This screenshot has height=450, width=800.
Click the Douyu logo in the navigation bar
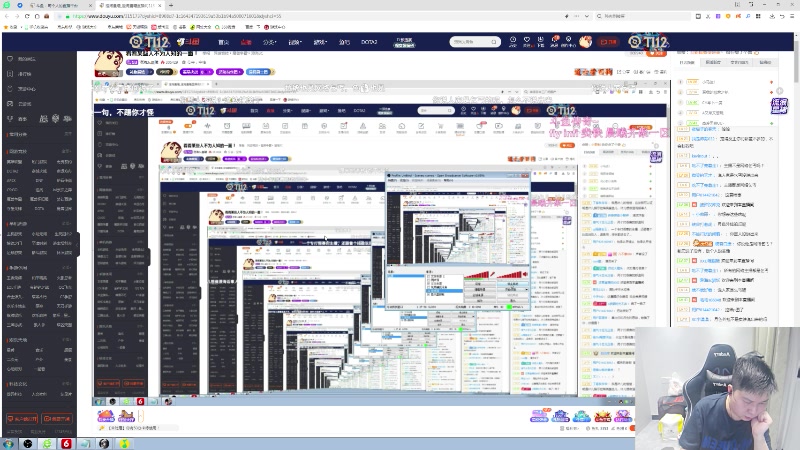pyautogui.click(x=189, y=42)
